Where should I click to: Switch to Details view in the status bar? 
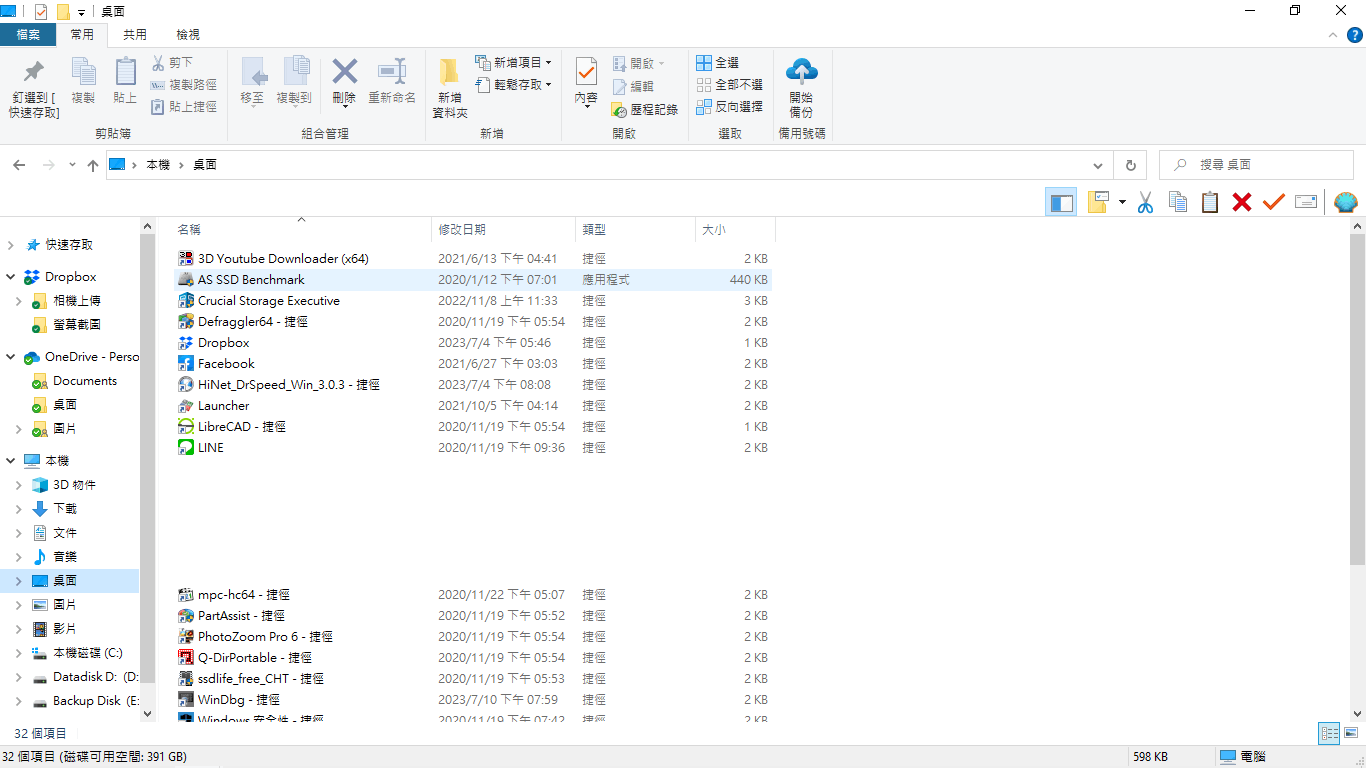click(x=1329, y=733)
